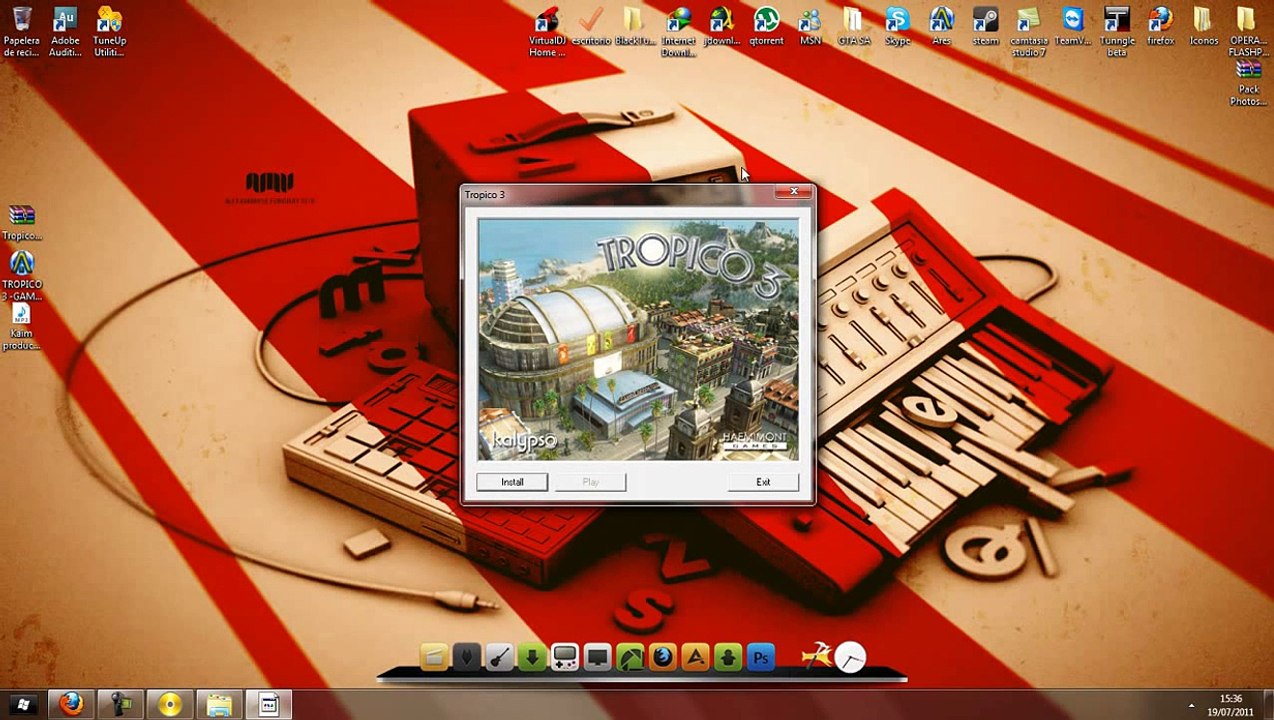Image resolution: width=1274 pixels, height=720 pixels.
Task: Select the BlackTu... folder on desktop
Action: click(x=634, y=27)
